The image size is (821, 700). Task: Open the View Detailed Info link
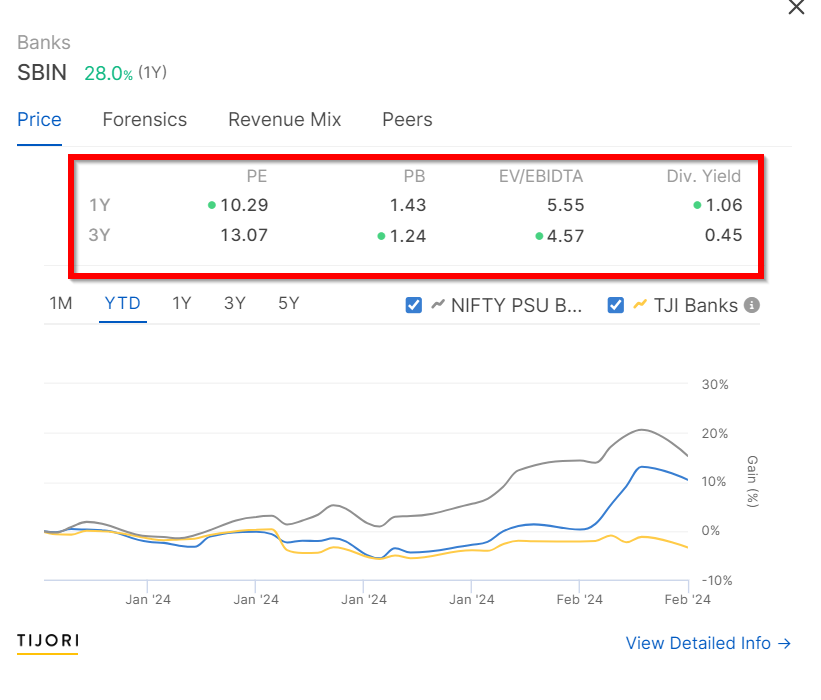[x=708, y=643]
